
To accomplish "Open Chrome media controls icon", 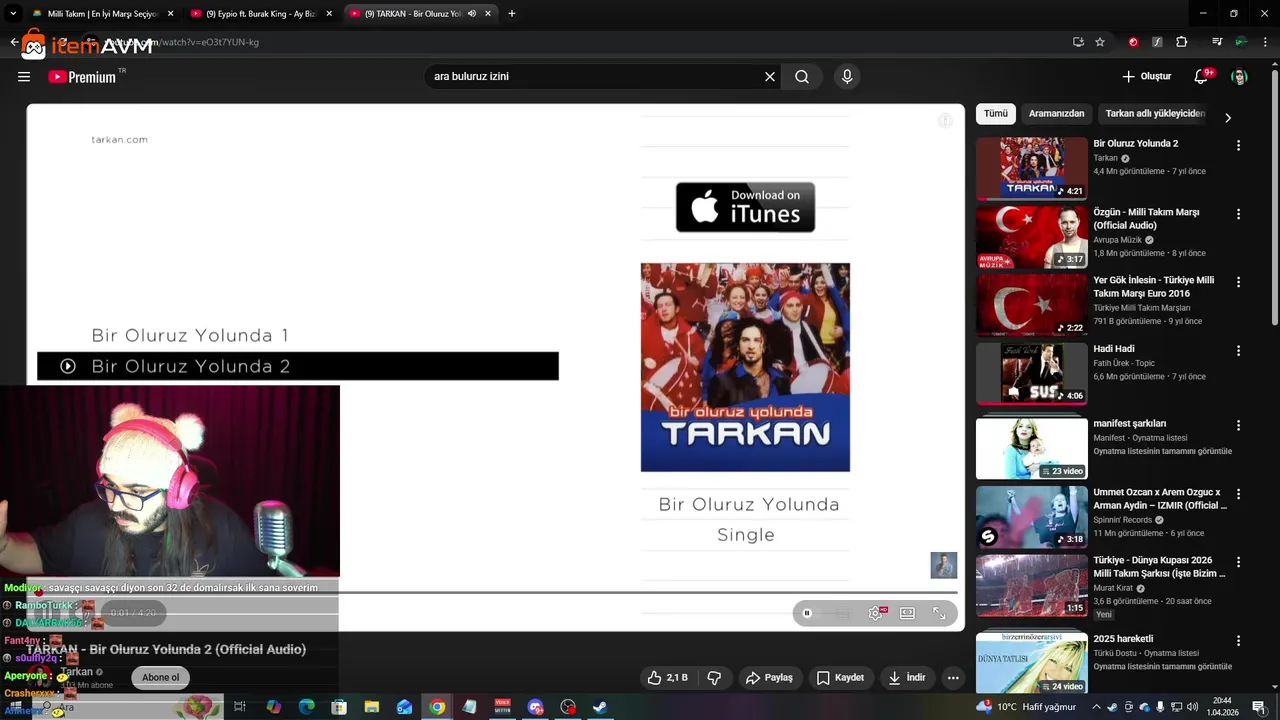I will (x=1217, y=42).
